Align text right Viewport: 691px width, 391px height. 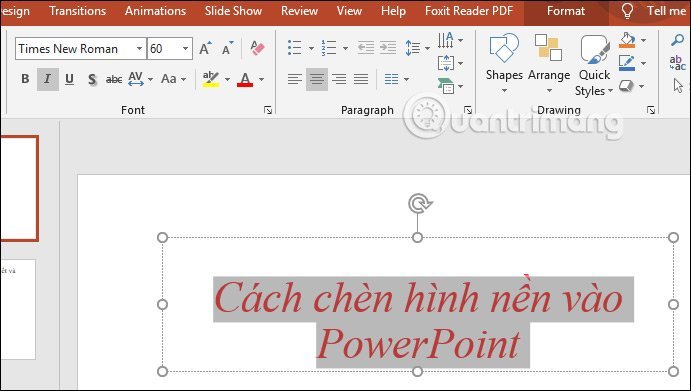[x=338, y=79]
